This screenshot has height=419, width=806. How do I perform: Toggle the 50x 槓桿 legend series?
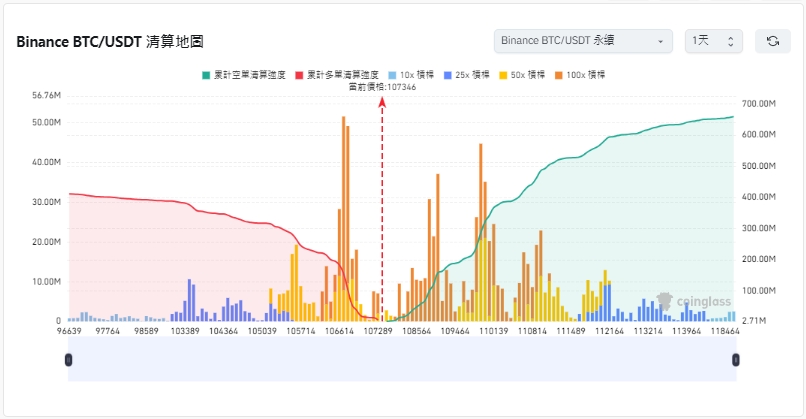tap(522, 75)
